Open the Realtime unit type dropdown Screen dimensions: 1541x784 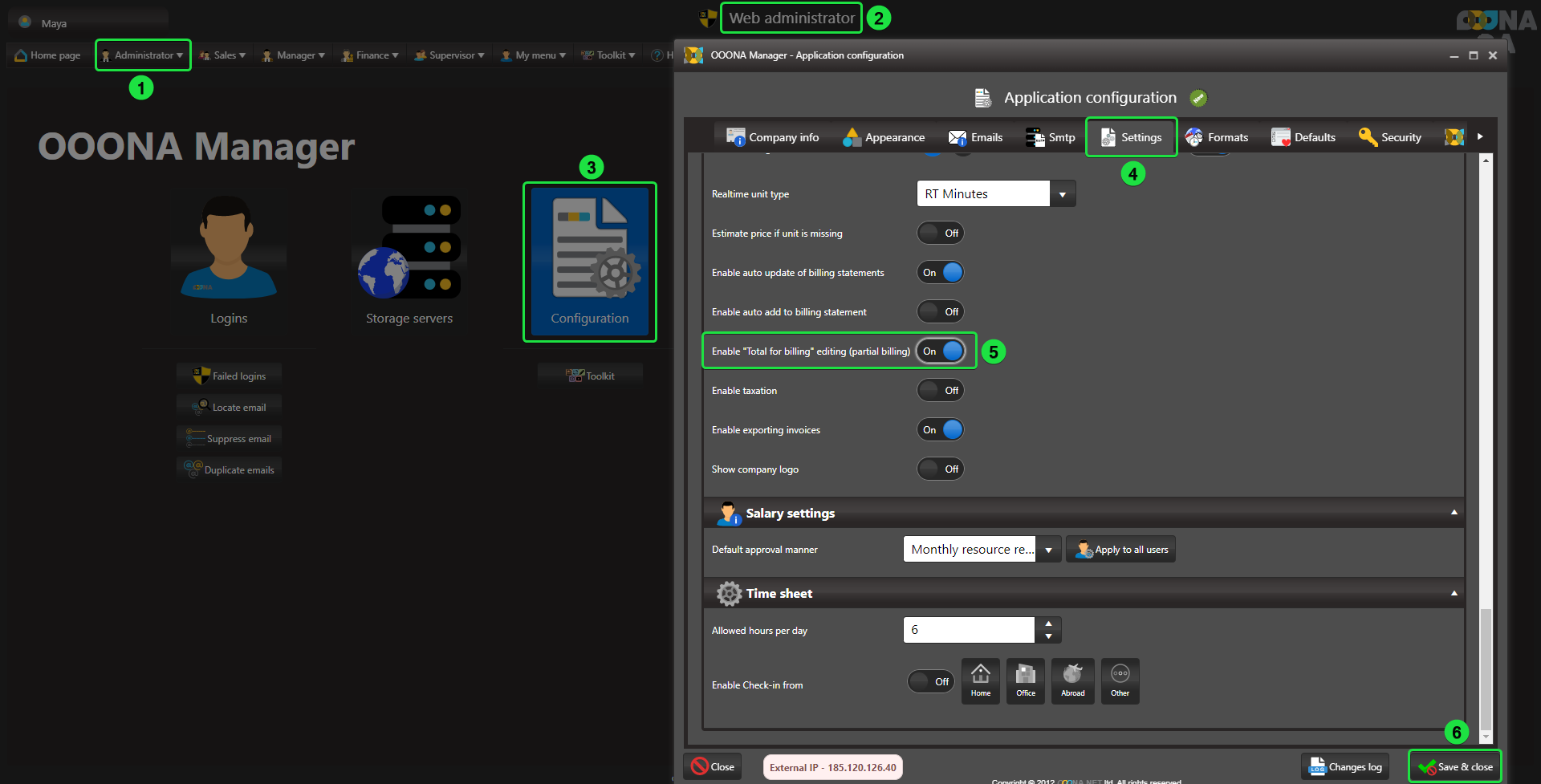[1063, 194]
